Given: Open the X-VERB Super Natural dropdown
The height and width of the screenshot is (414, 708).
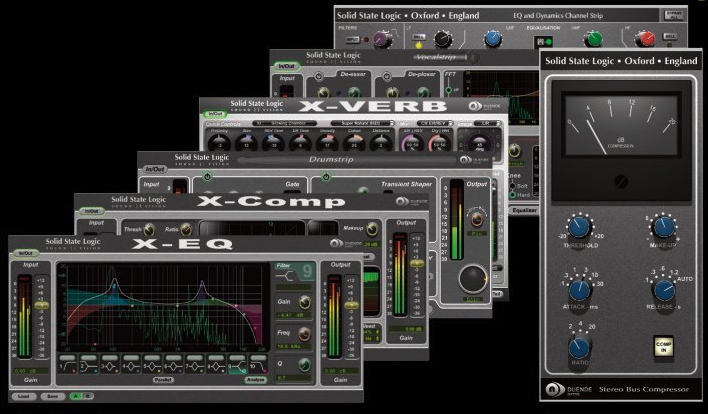Looking at the screenshot, I should (x=363, y=123).
